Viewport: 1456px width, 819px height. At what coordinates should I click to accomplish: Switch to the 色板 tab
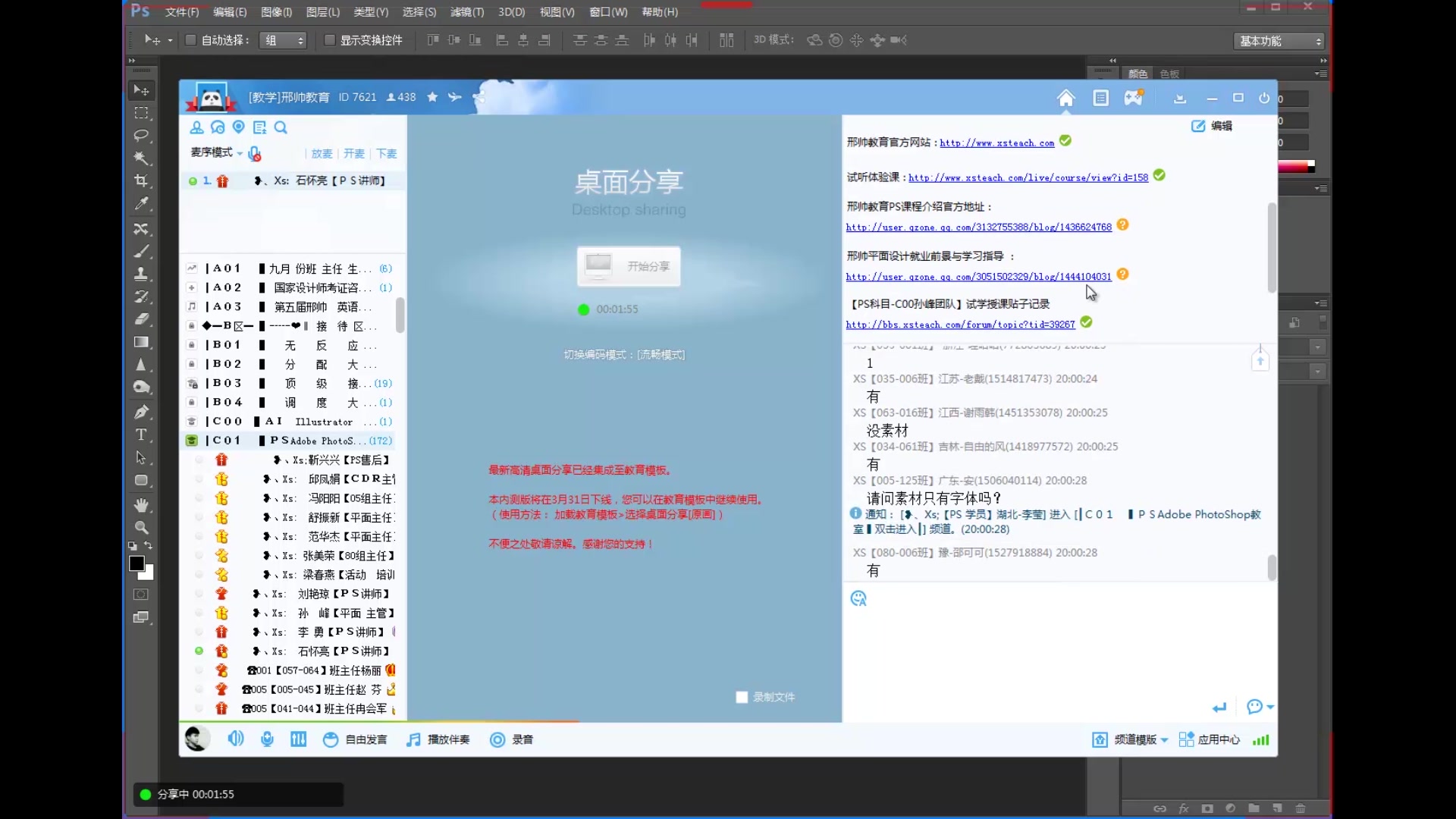point(1169,73)
